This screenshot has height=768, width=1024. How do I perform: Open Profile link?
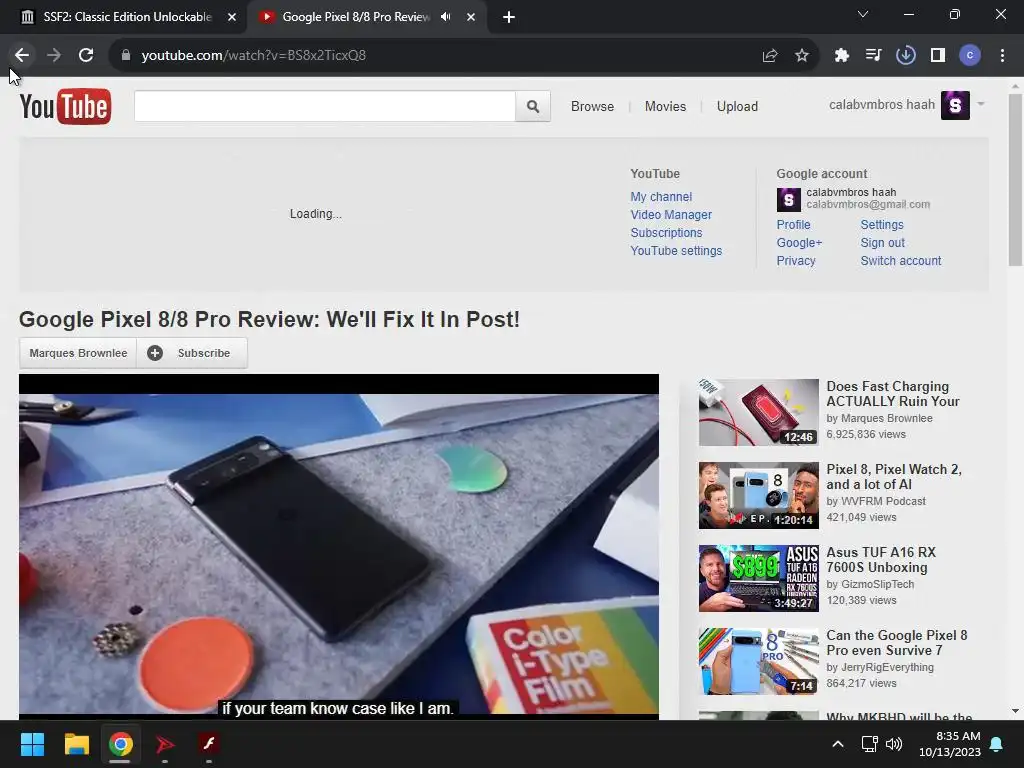(793, 225)
